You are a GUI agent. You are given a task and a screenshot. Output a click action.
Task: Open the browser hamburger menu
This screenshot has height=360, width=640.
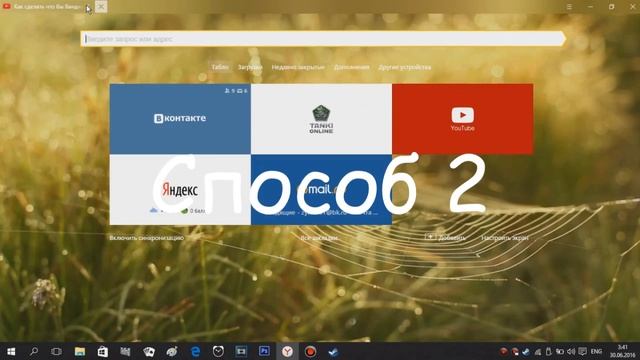point(569,7)
